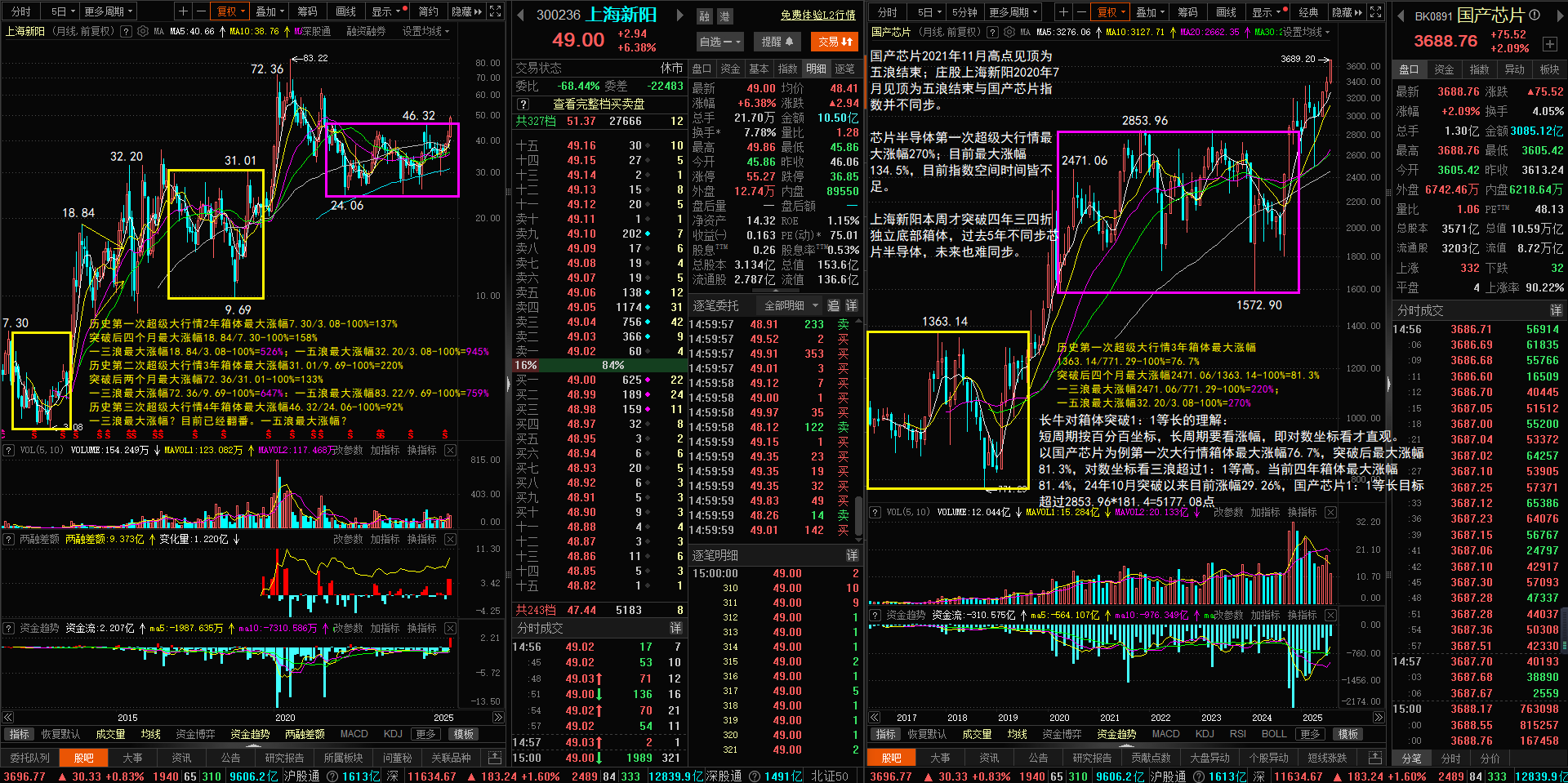Viewport: 1568px width, 783px height.
Task: Open info icon next to 国产芯片 title
Action: (x=1534, y=15)
